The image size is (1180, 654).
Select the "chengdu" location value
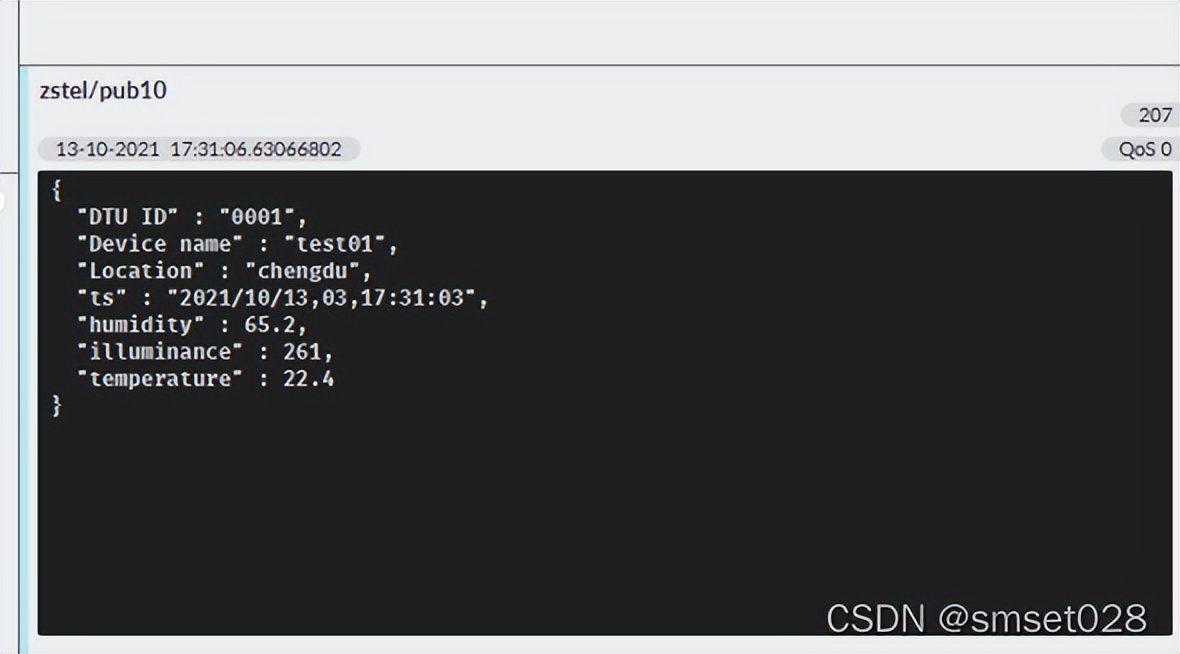(x=303, y=271)
